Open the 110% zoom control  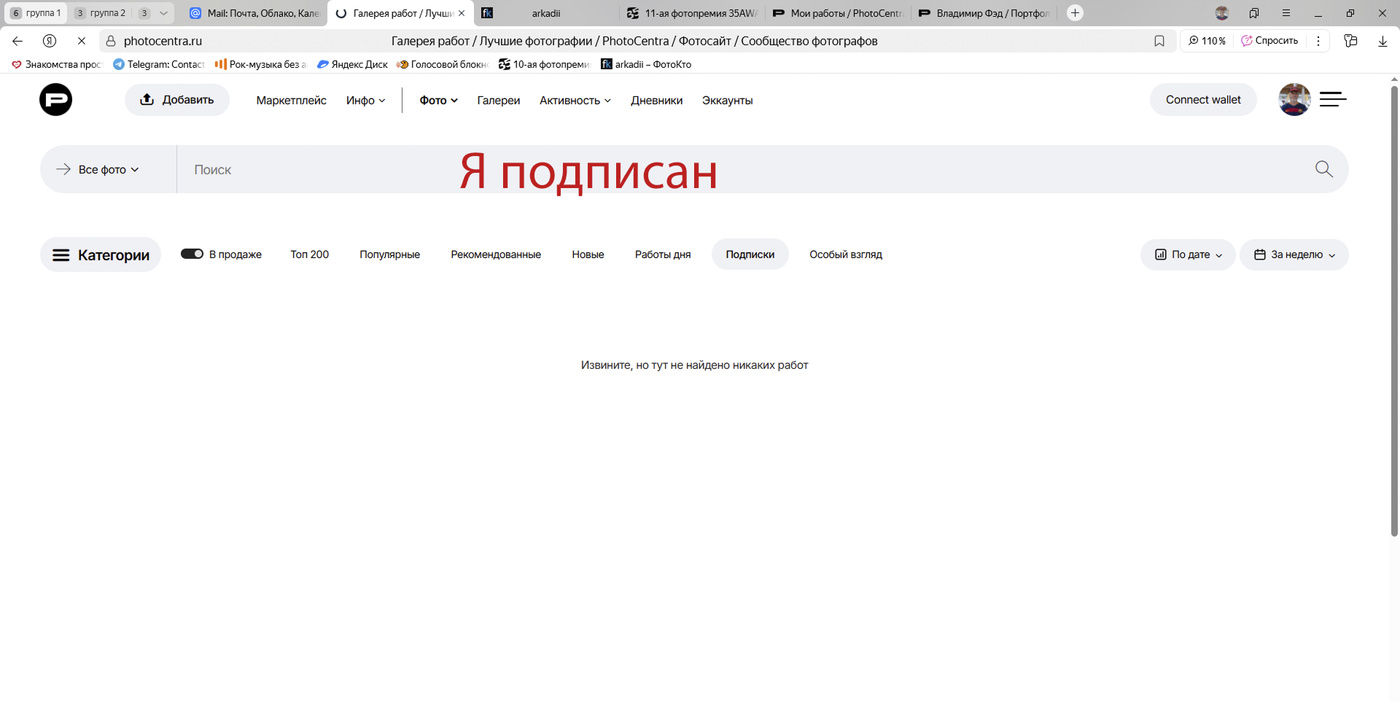(x=1207, y=40)
